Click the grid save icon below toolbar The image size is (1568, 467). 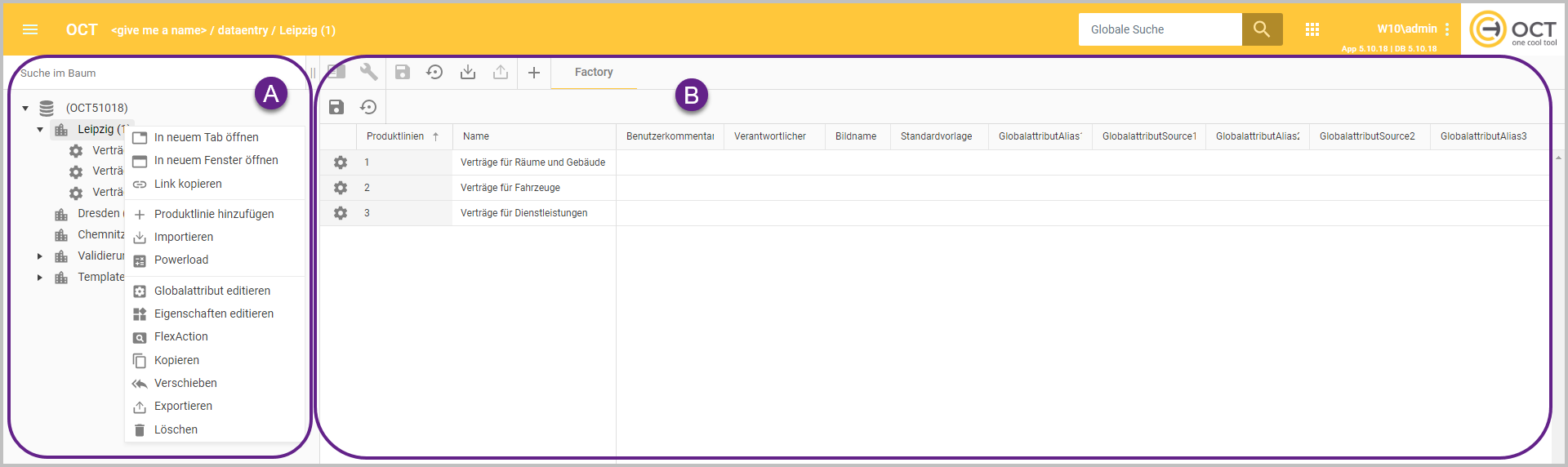click(336, 107)
